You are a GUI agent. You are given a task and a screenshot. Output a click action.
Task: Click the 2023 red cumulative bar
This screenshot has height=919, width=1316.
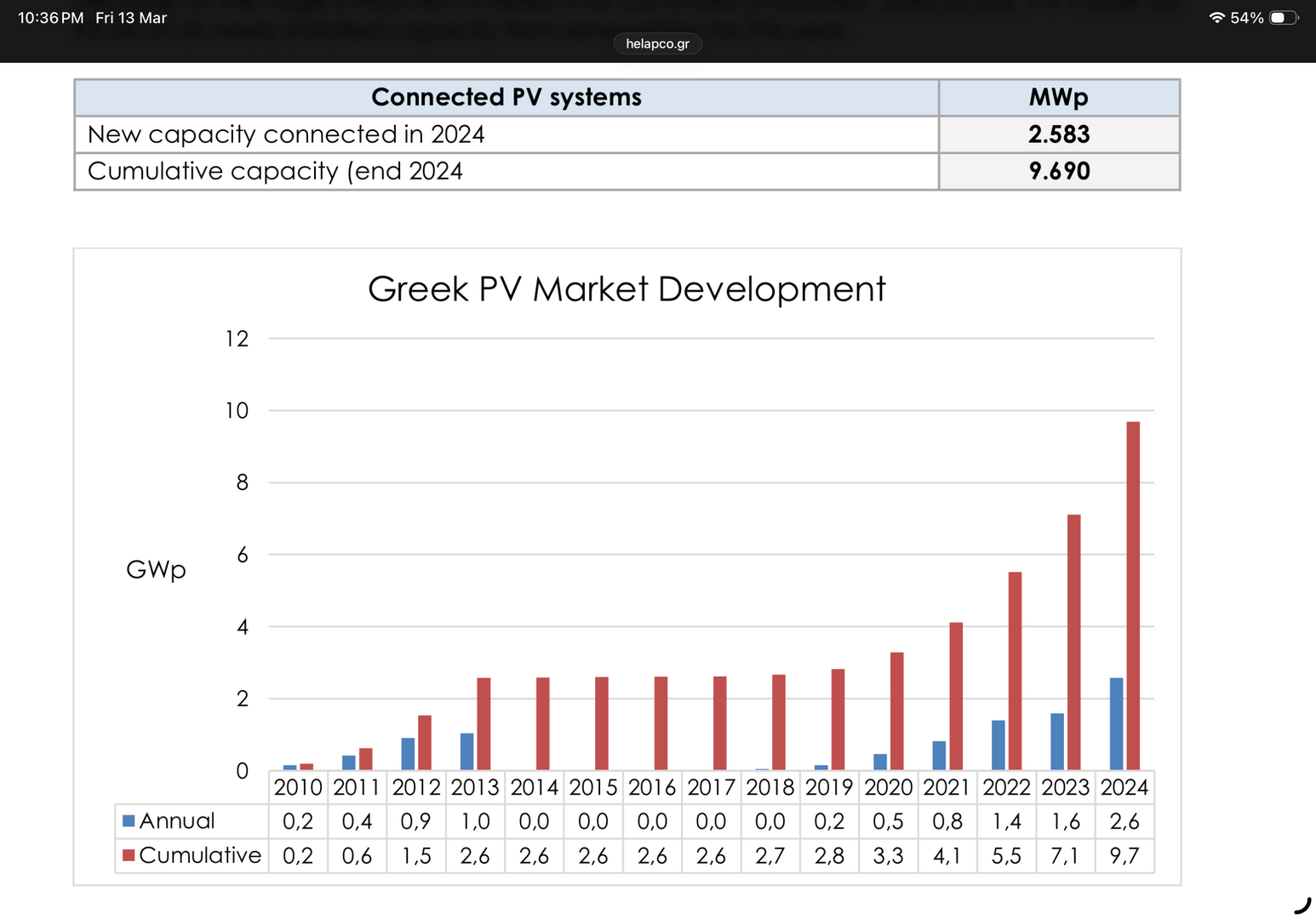(1073, 642)
